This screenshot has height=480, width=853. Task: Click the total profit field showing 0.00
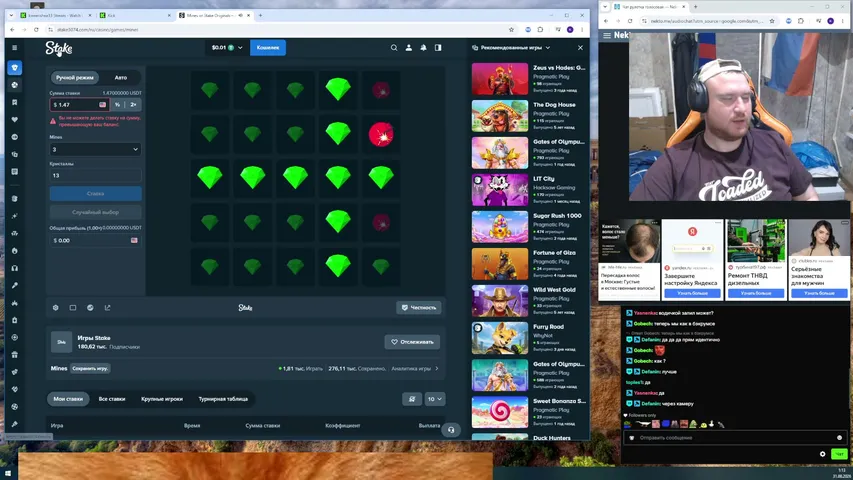tap(95, 241)
